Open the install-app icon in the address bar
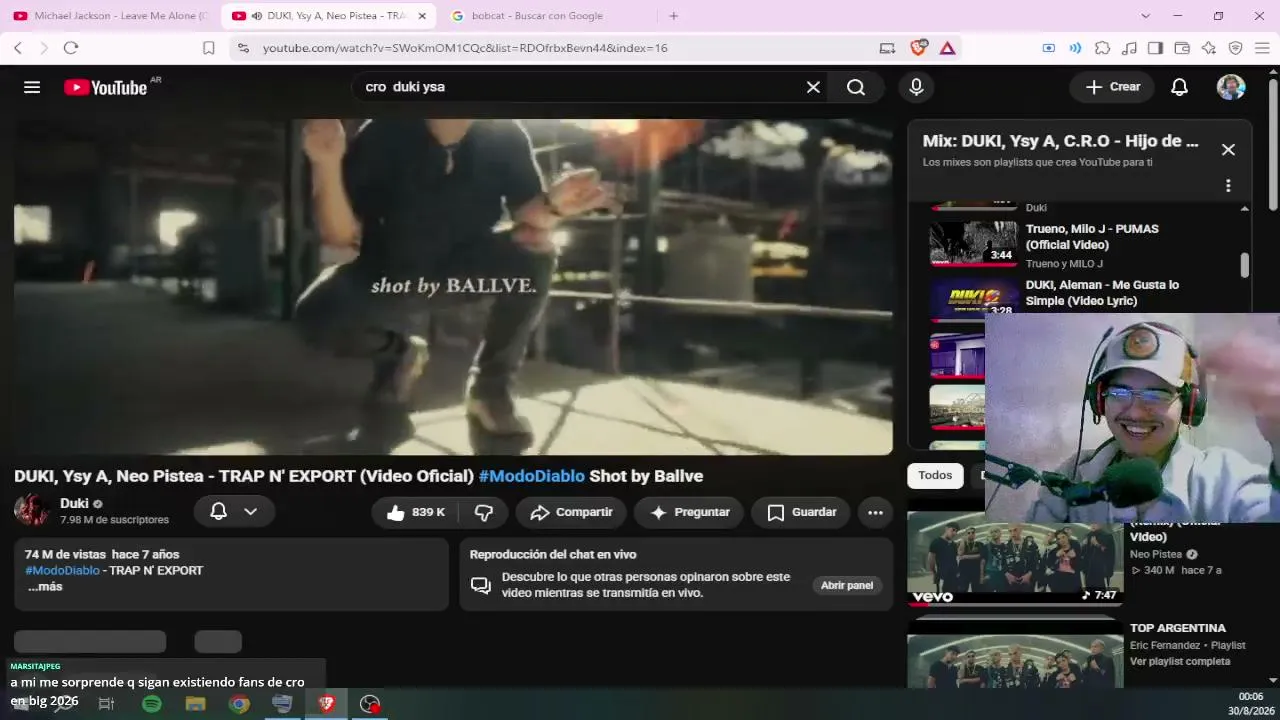Viewport: 1280px width, 720px height. pos(887,48)
